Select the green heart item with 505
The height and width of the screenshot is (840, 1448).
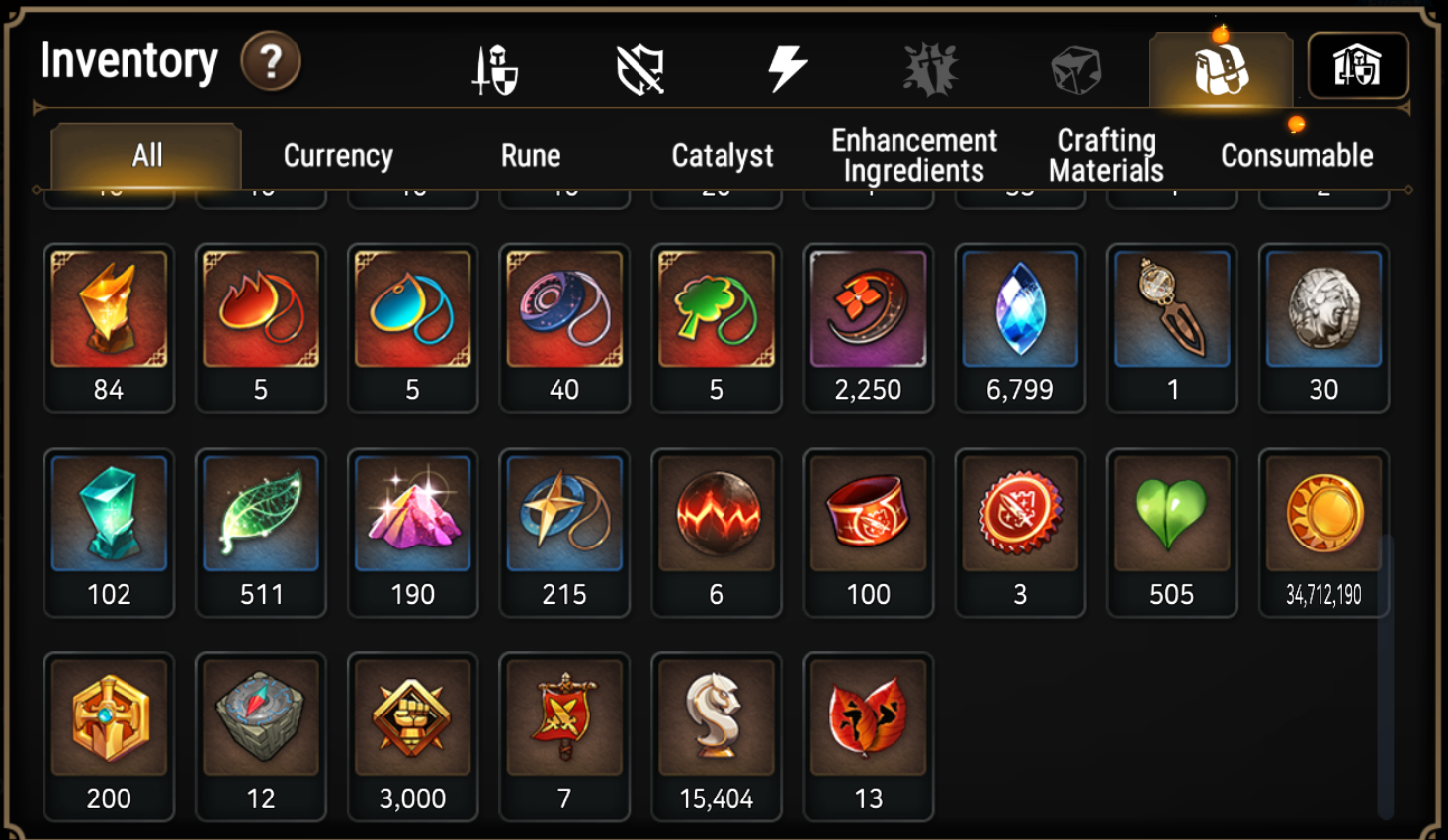[x=1171, y=533]
